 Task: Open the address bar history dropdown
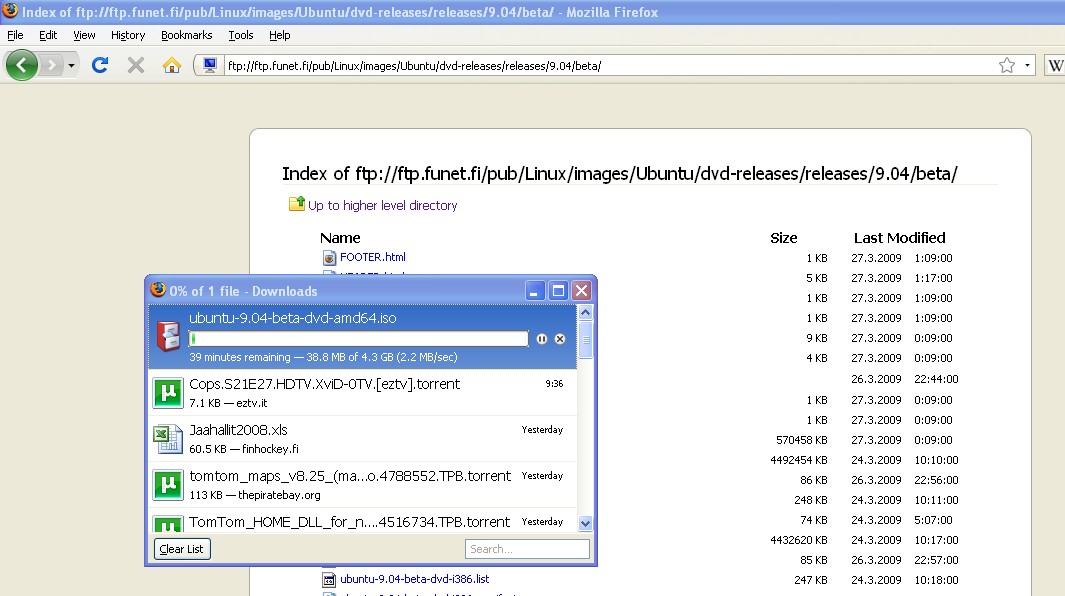(1028, 65)
